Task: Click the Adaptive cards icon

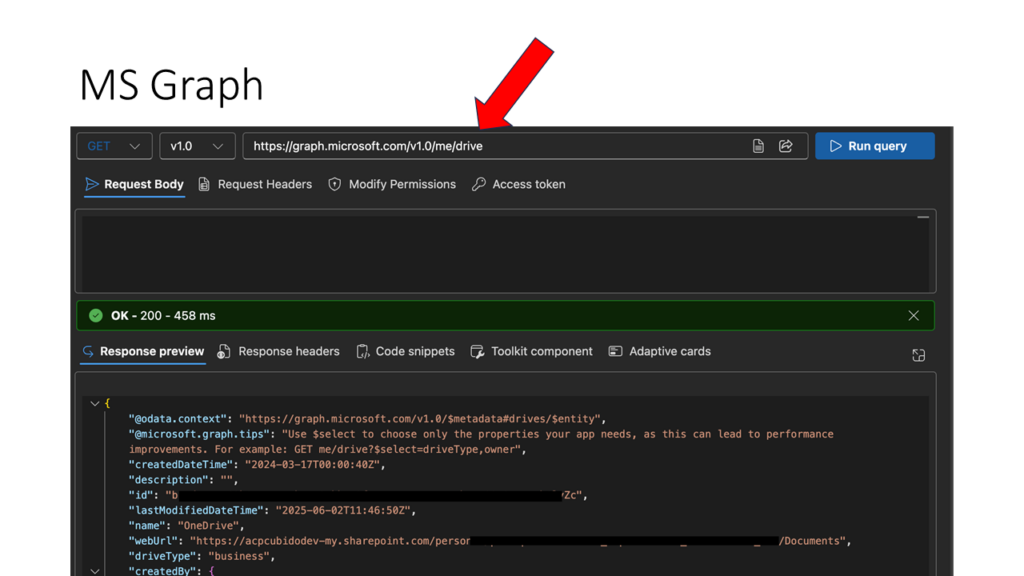Action: point(615,351)
